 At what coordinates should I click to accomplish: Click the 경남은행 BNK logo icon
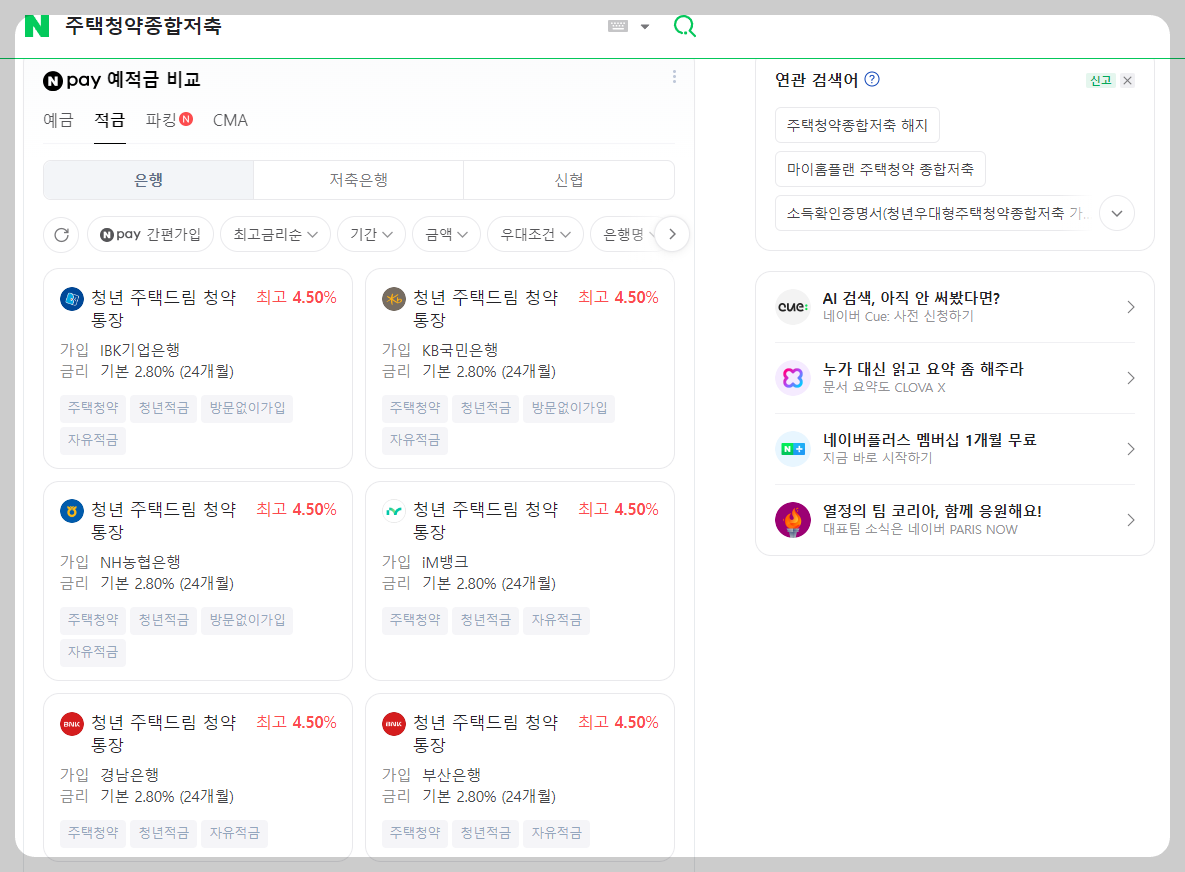(72, 724)
